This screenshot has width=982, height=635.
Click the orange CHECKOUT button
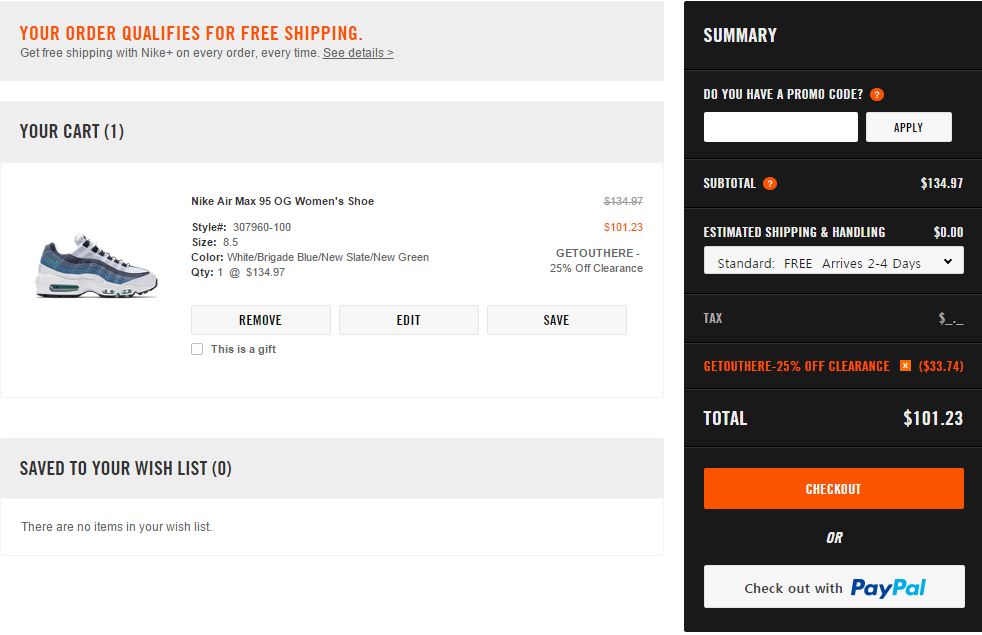834,488
